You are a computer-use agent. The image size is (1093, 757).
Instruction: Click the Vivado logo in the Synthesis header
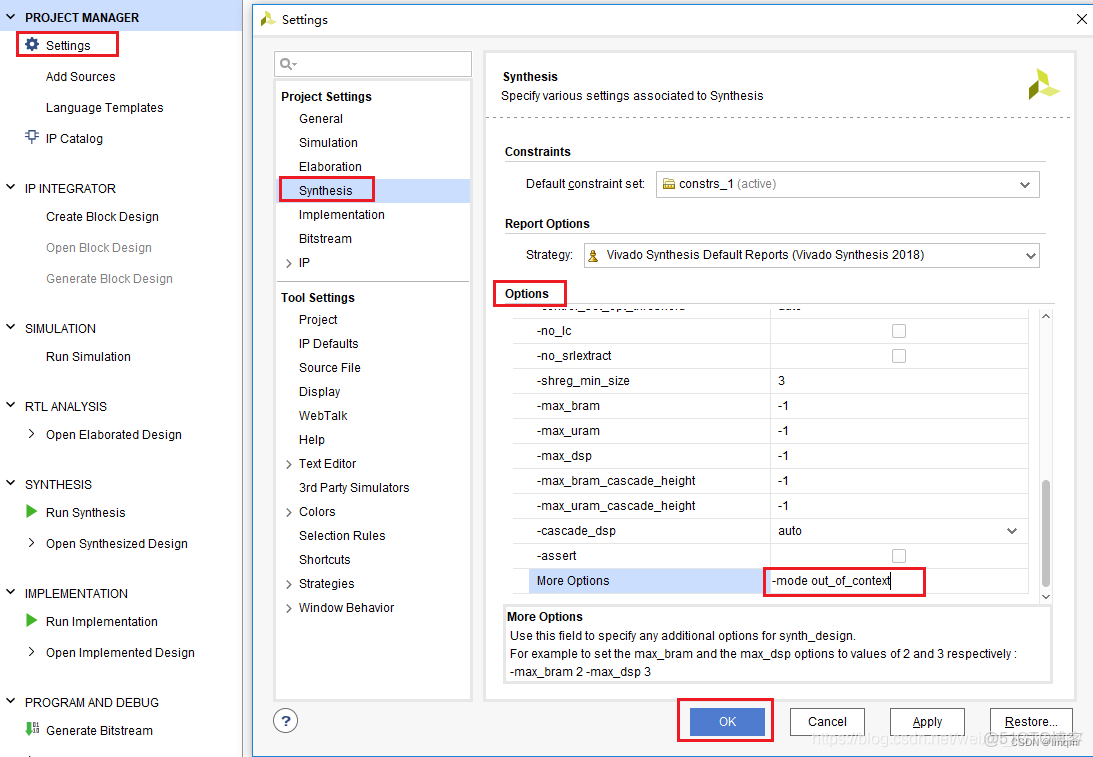pos(1044,84)
